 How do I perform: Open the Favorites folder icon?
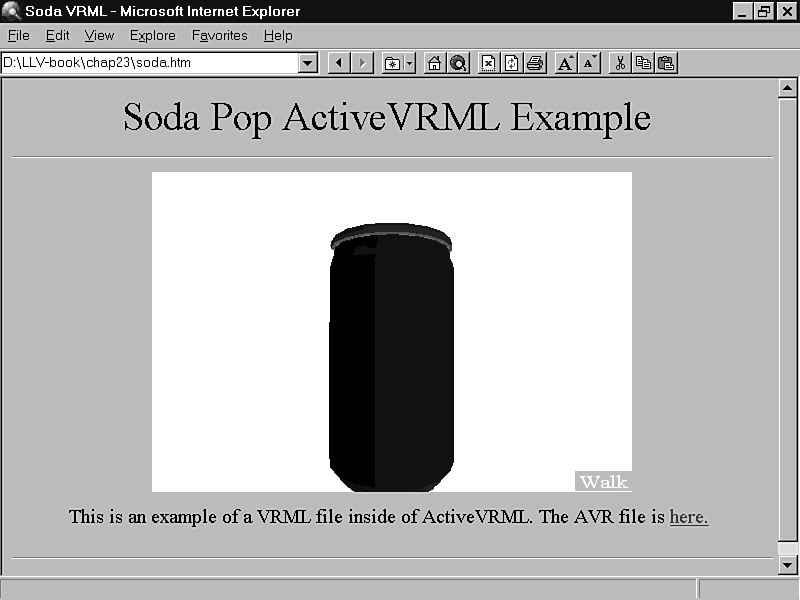pos(393,63)
